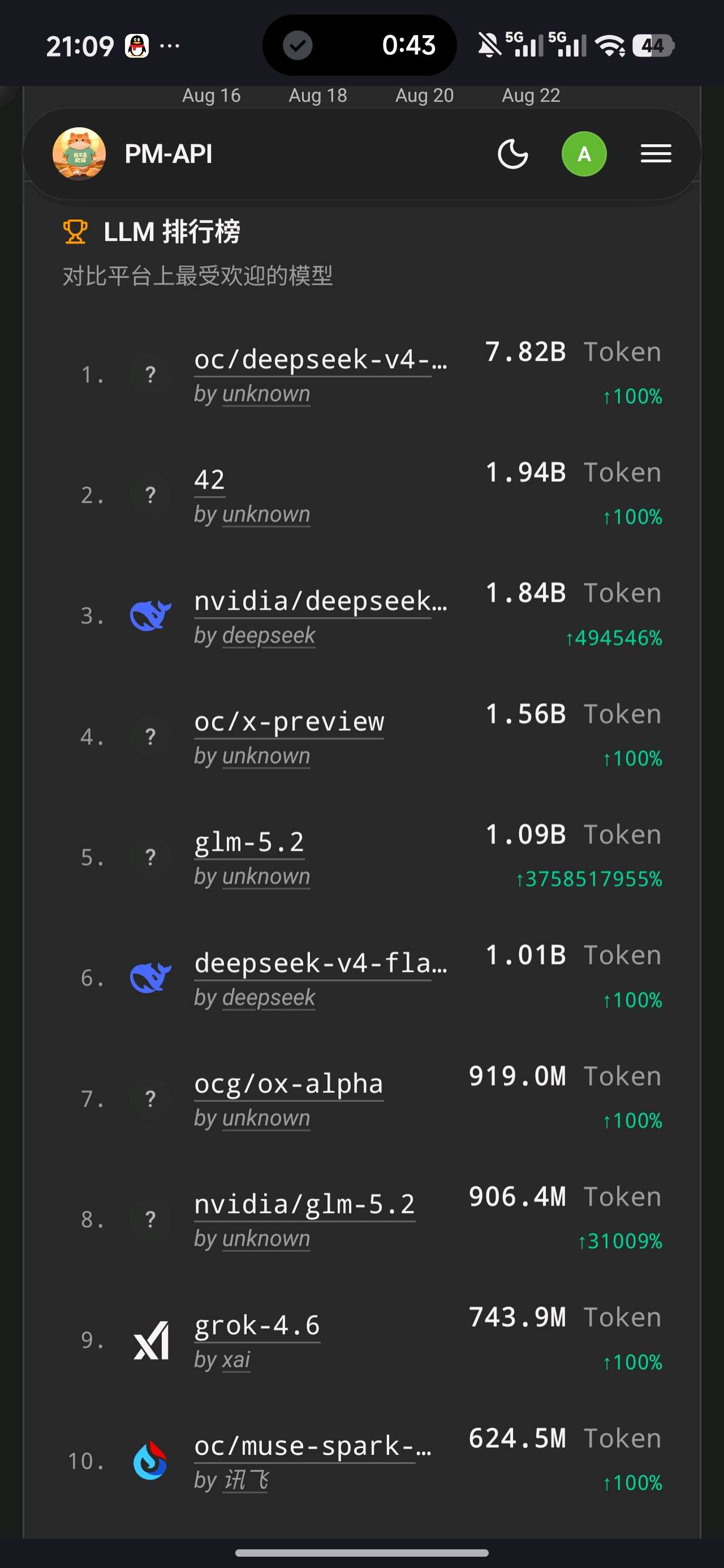Open the hamburger menu

656,154
